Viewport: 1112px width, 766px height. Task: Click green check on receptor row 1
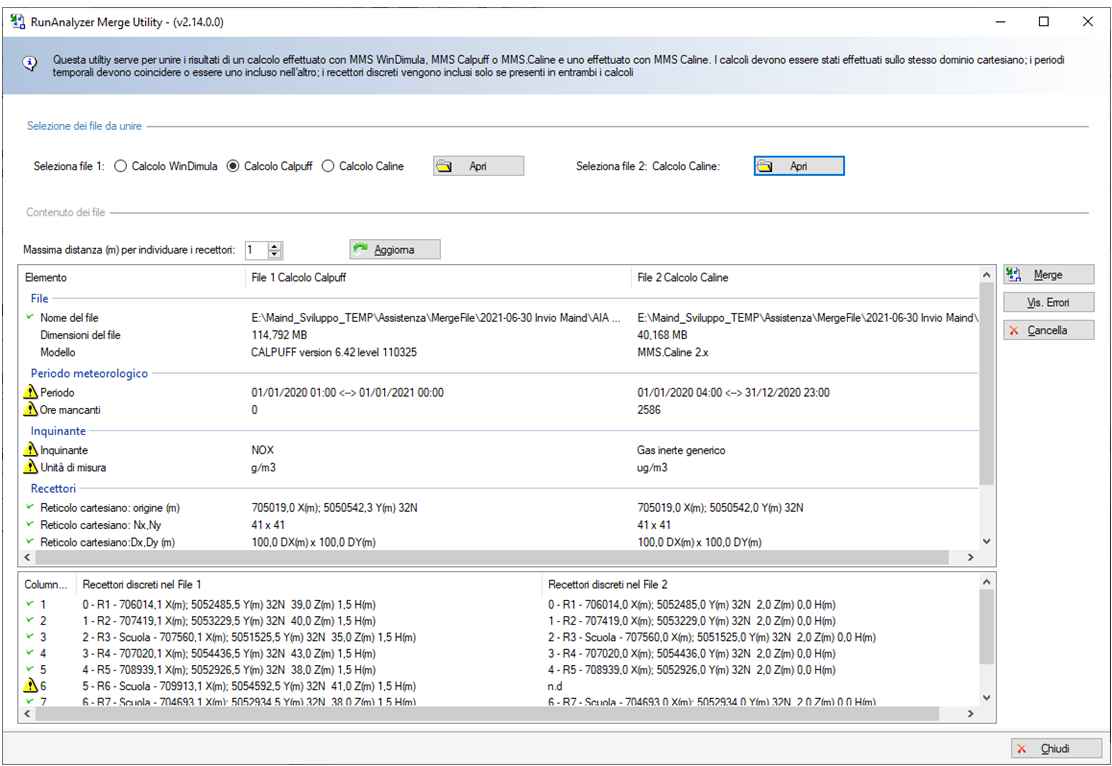[x=30, y=604]
